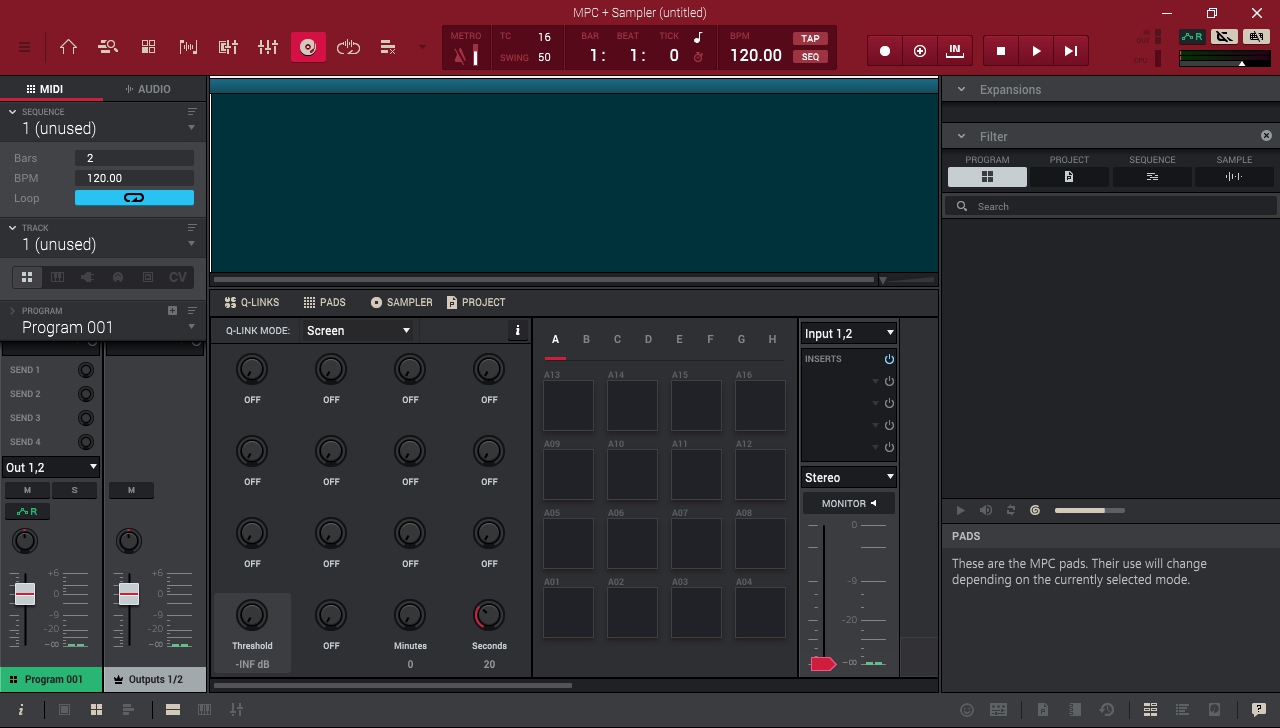Filter browser by PROGRAM
Screen dimensions: 1280x728
(987, 177)
